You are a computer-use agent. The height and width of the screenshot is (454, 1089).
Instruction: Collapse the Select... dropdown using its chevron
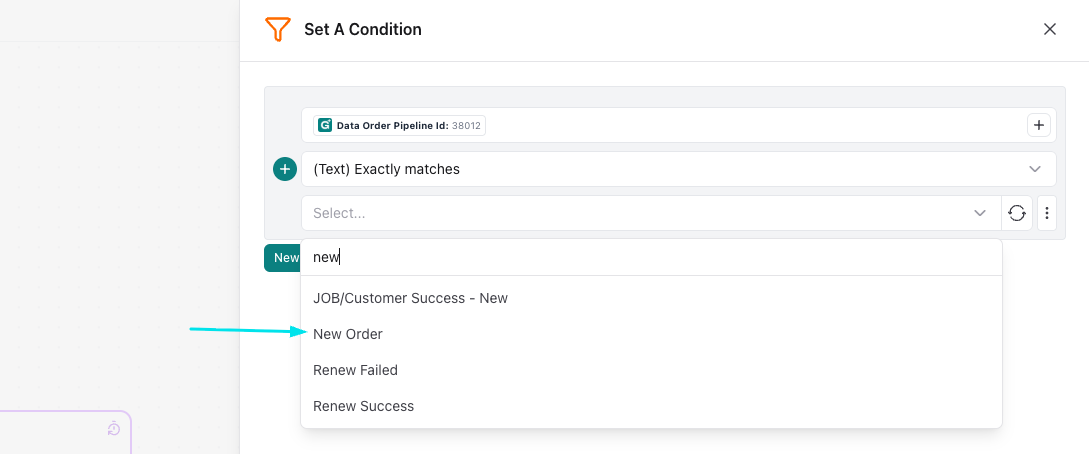click(x=980, y=213)
